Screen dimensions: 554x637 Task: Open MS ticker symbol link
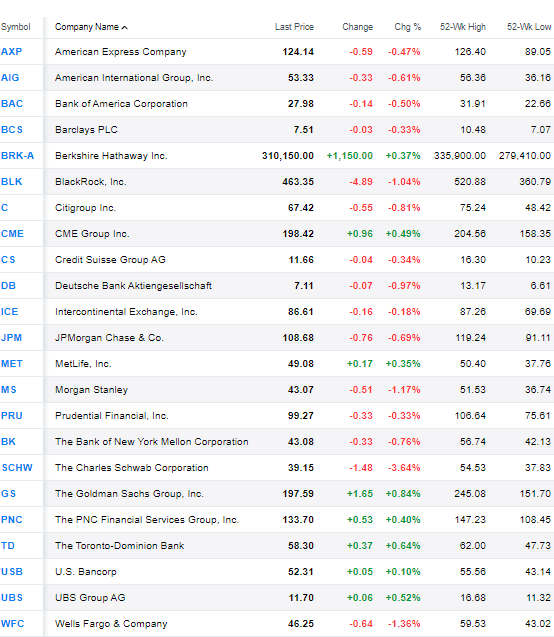pyautogui.click(x=9, y=390)
